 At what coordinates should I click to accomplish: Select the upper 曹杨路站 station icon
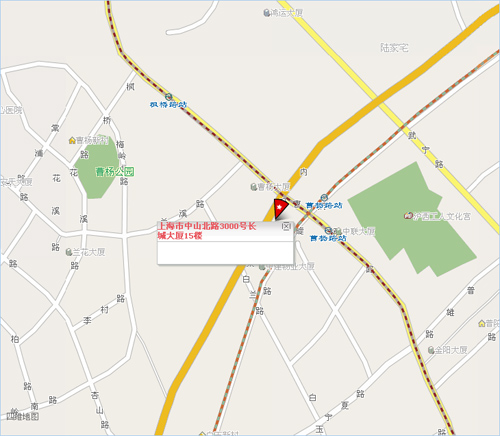click(324, 198)
